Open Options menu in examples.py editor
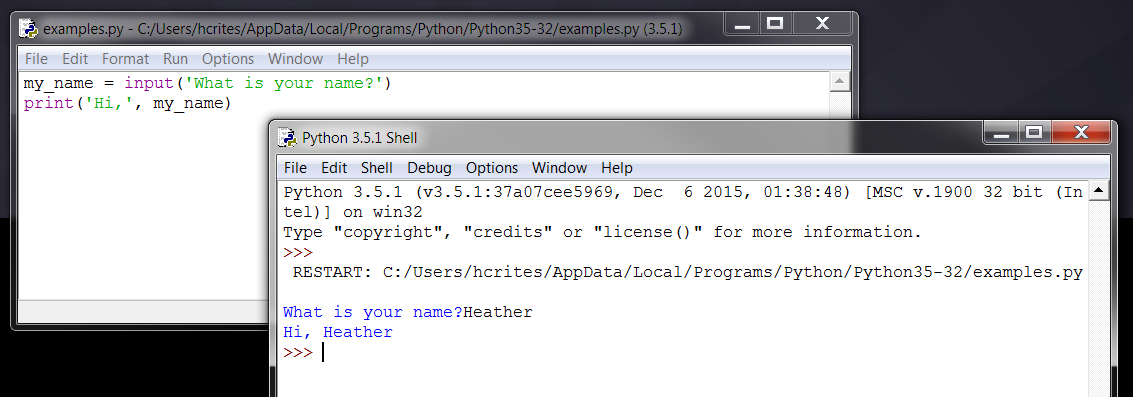This screenshot has width=1133, height=397. [x=228, y=59]
